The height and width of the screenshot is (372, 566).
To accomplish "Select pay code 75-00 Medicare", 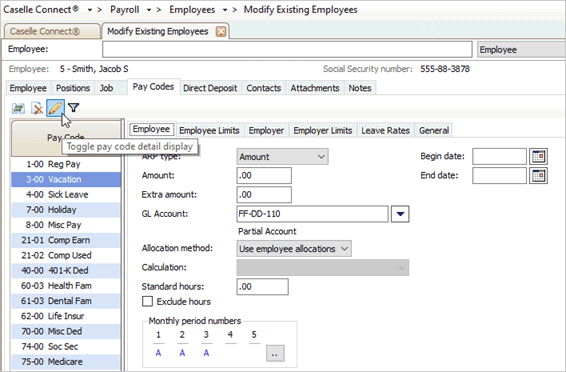I will (66, 362).
